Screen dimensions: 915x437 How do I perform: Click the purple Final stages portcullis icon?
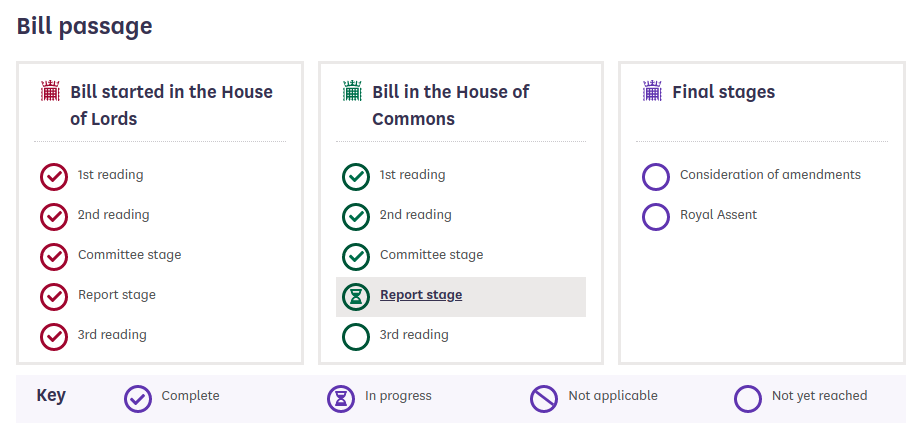click(652, 91)
